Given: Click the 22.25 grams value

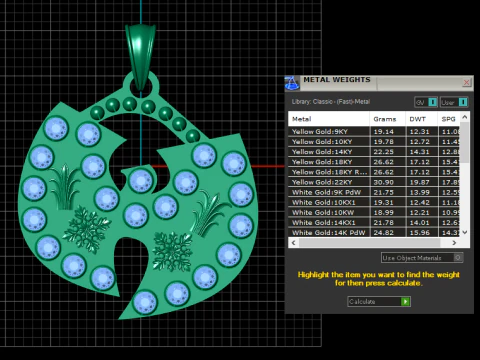Looking at the screenshot, I should point(384,152).
